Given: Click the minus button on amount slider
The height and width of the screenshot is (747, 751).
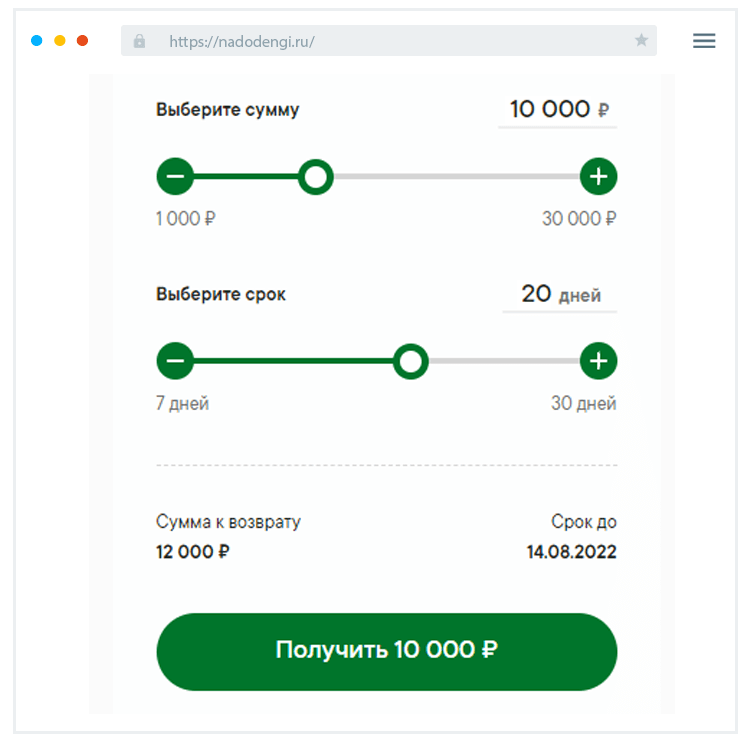Looking at the screenshot, I should (x=175, y=178).
